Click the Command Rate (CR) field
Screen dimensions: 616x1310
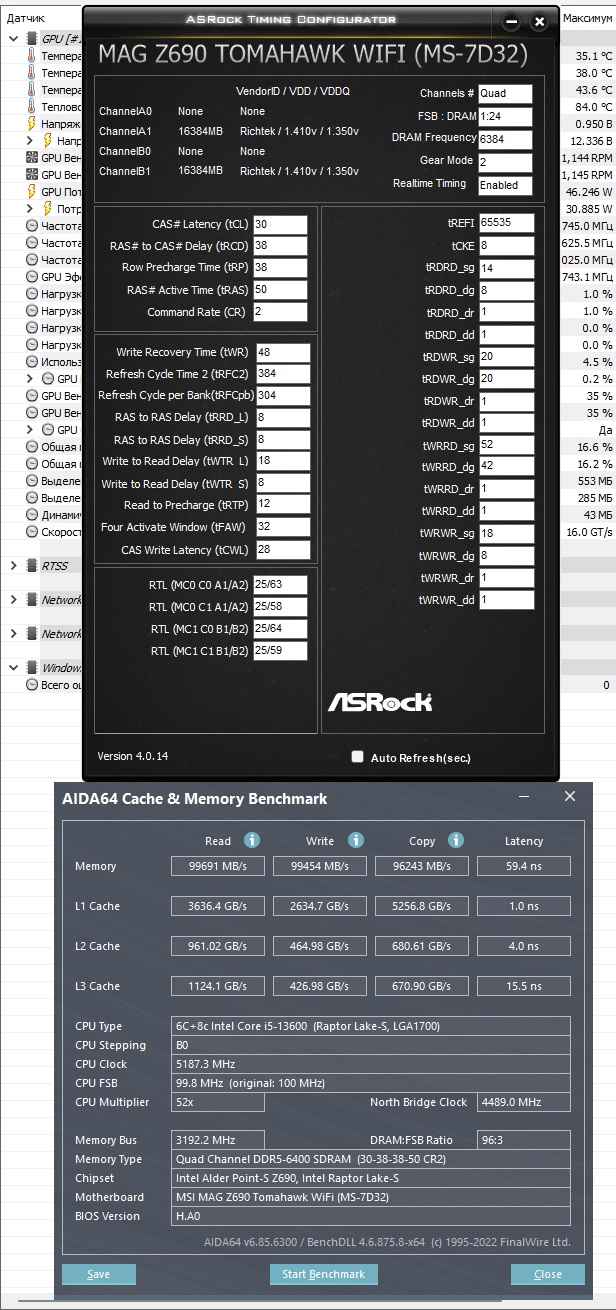click(280, 312)
